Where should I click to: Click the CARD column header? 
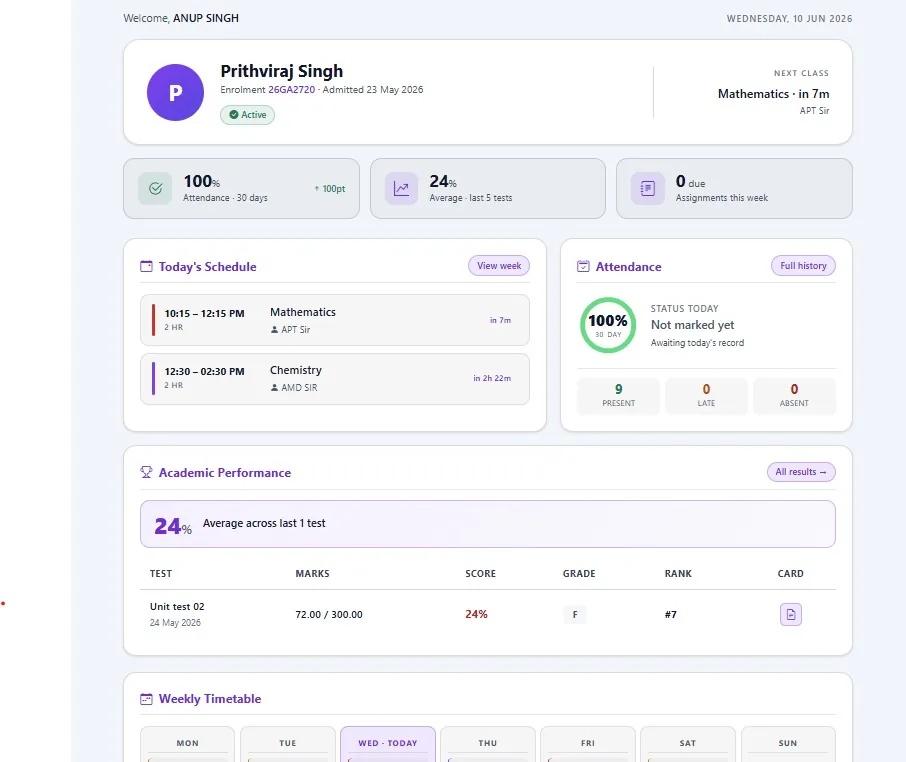790,574
